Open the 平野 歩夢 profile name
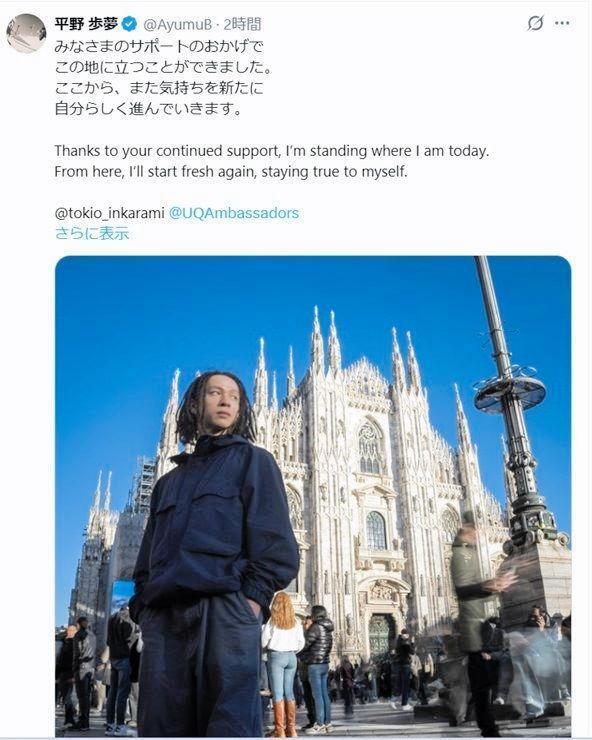Image resolution: width=592 pixels, height=740 pixels. [x=86, y=24]
